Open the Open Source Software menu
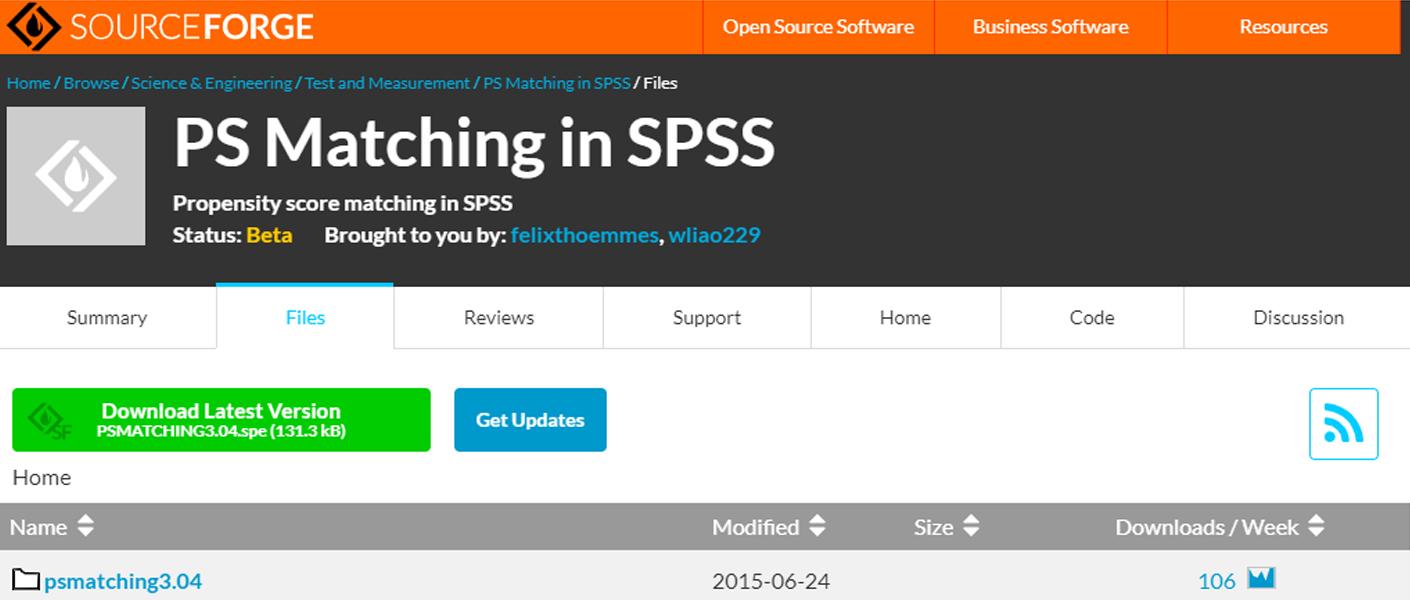The width and height of the screenshot is (1410, 600). [x=818, y=27]
